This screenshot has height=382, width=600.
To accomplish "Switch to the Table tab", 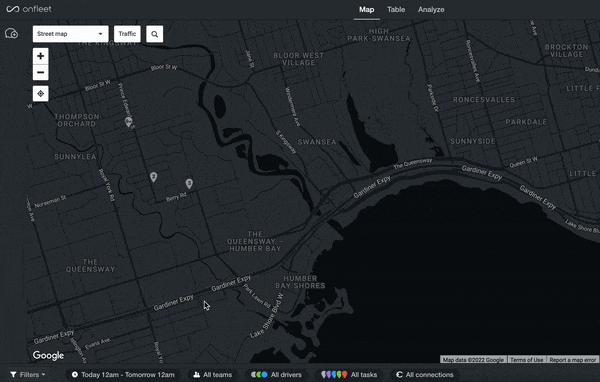I will 396,10.
